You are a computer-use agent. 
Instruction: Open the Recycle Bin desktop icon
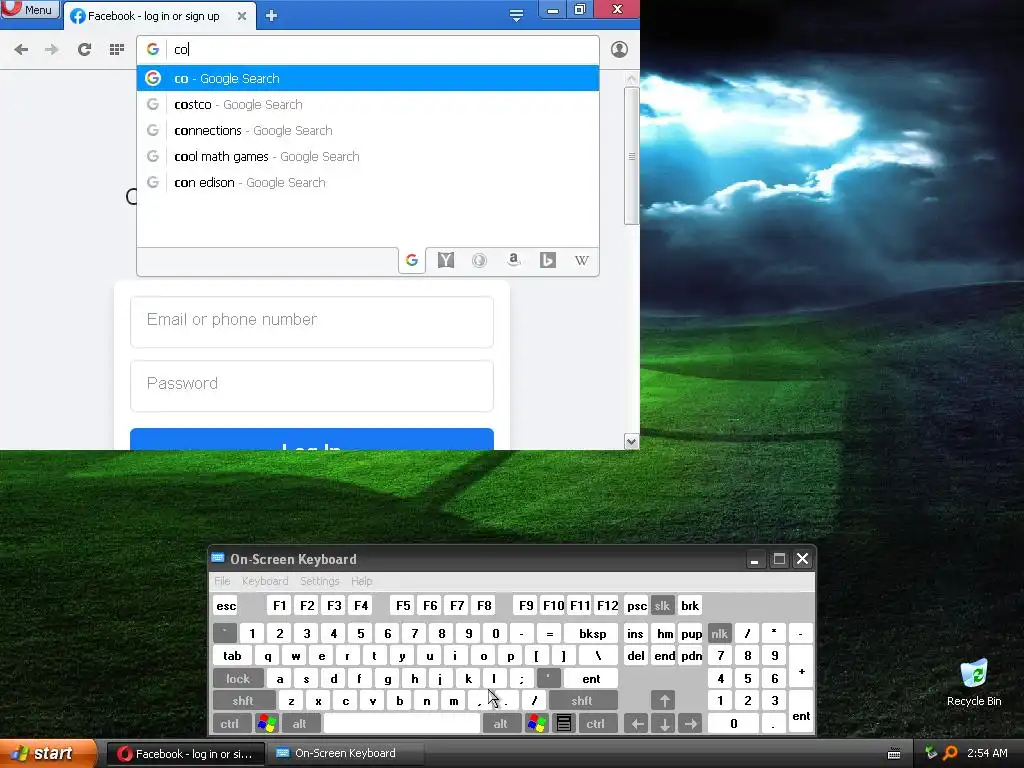point(974,682)
